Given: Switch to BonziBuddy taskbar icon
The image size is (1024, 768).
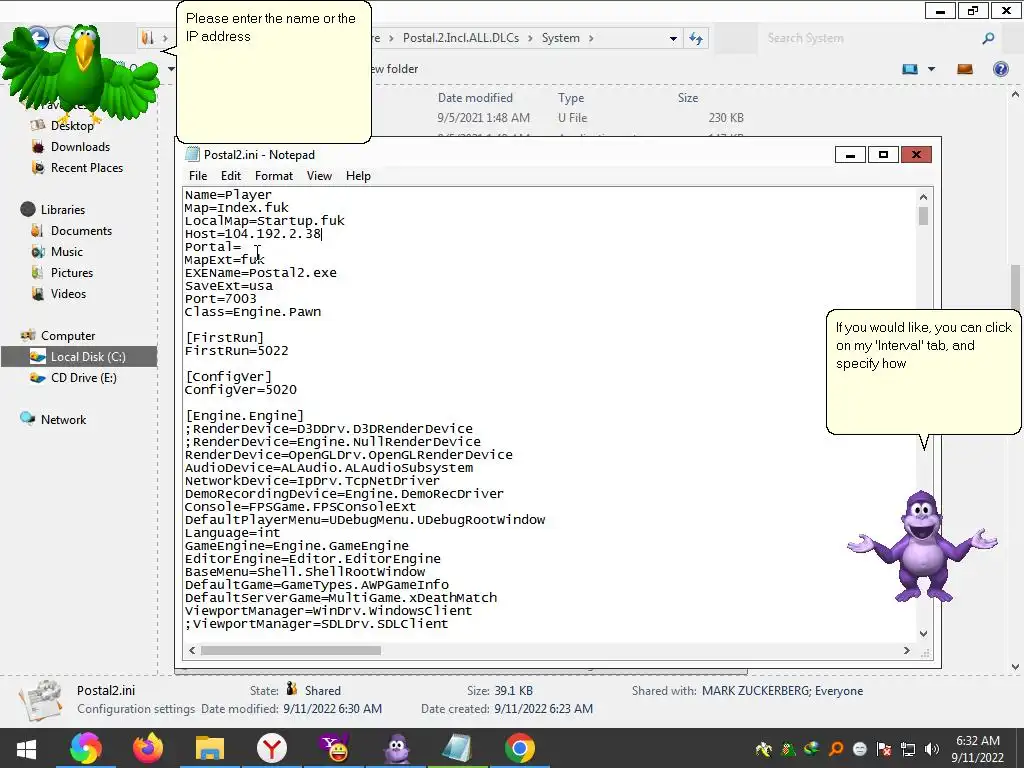Looking at the screenshot, I should [396, 748].
